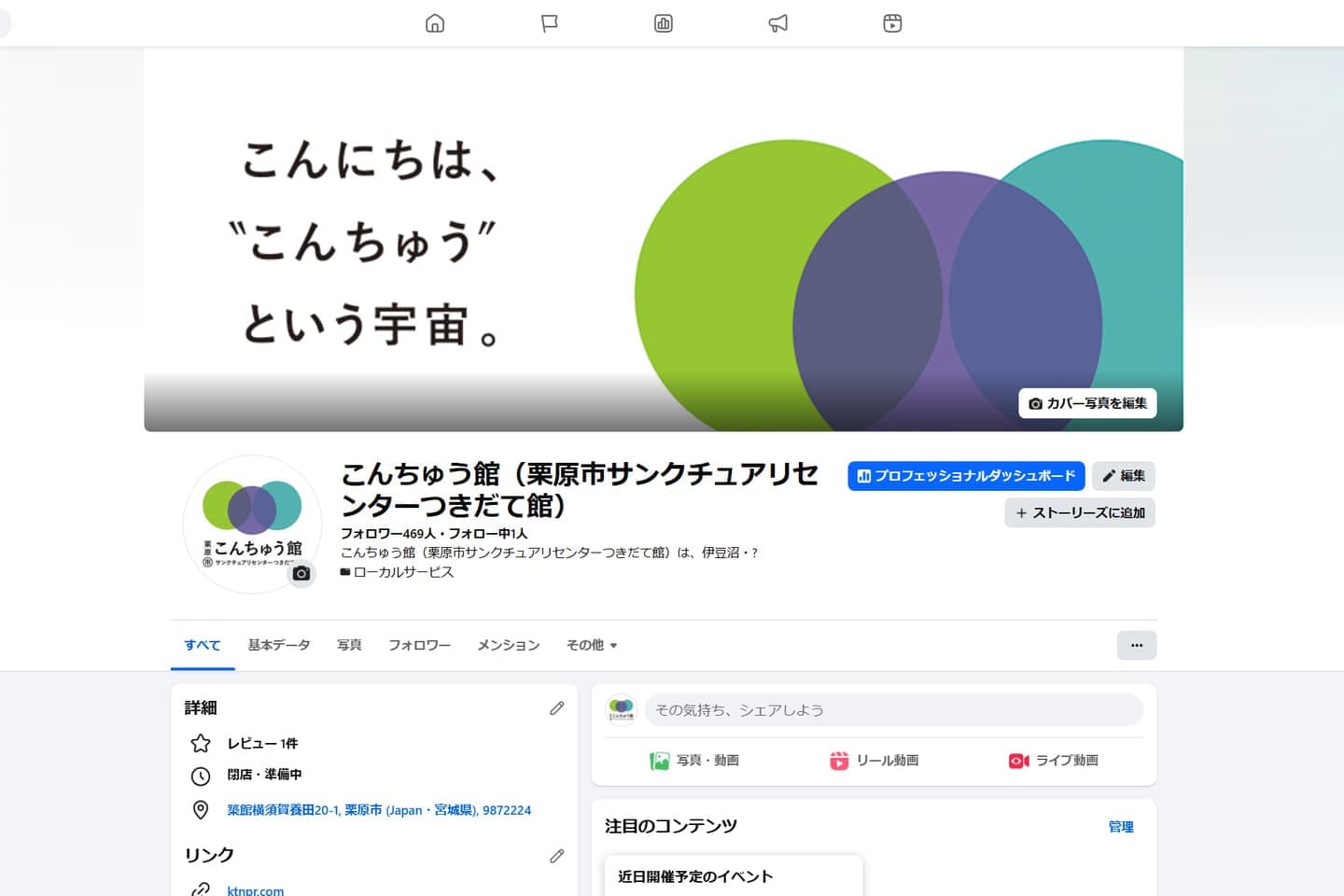Screen dimensions: 1344x896
Task: Open the Pages flag icon
Action: click(x=550, y=23)
